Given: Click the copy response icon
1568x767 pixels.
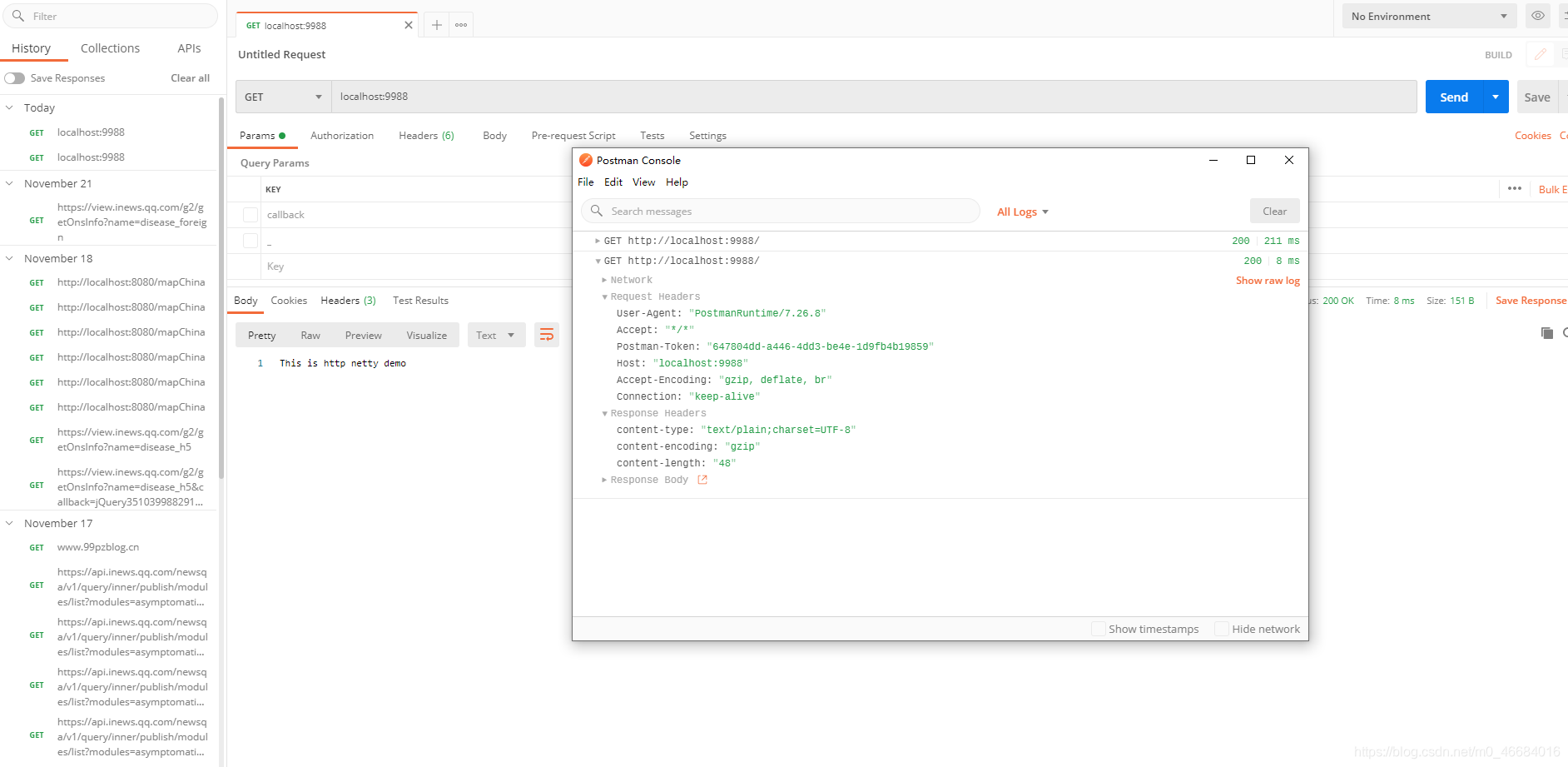Looking at the screenshot, I should (1547, 333).
